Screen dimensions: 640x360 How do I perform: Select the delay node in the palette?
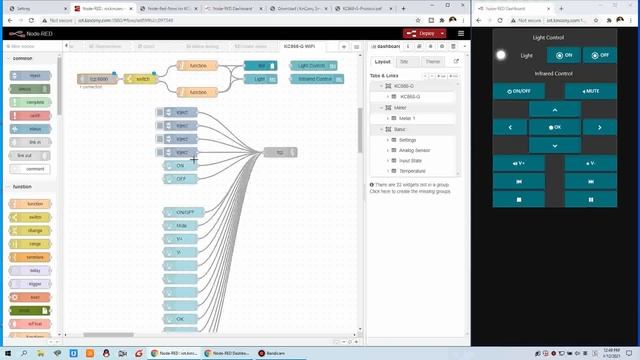30,270
